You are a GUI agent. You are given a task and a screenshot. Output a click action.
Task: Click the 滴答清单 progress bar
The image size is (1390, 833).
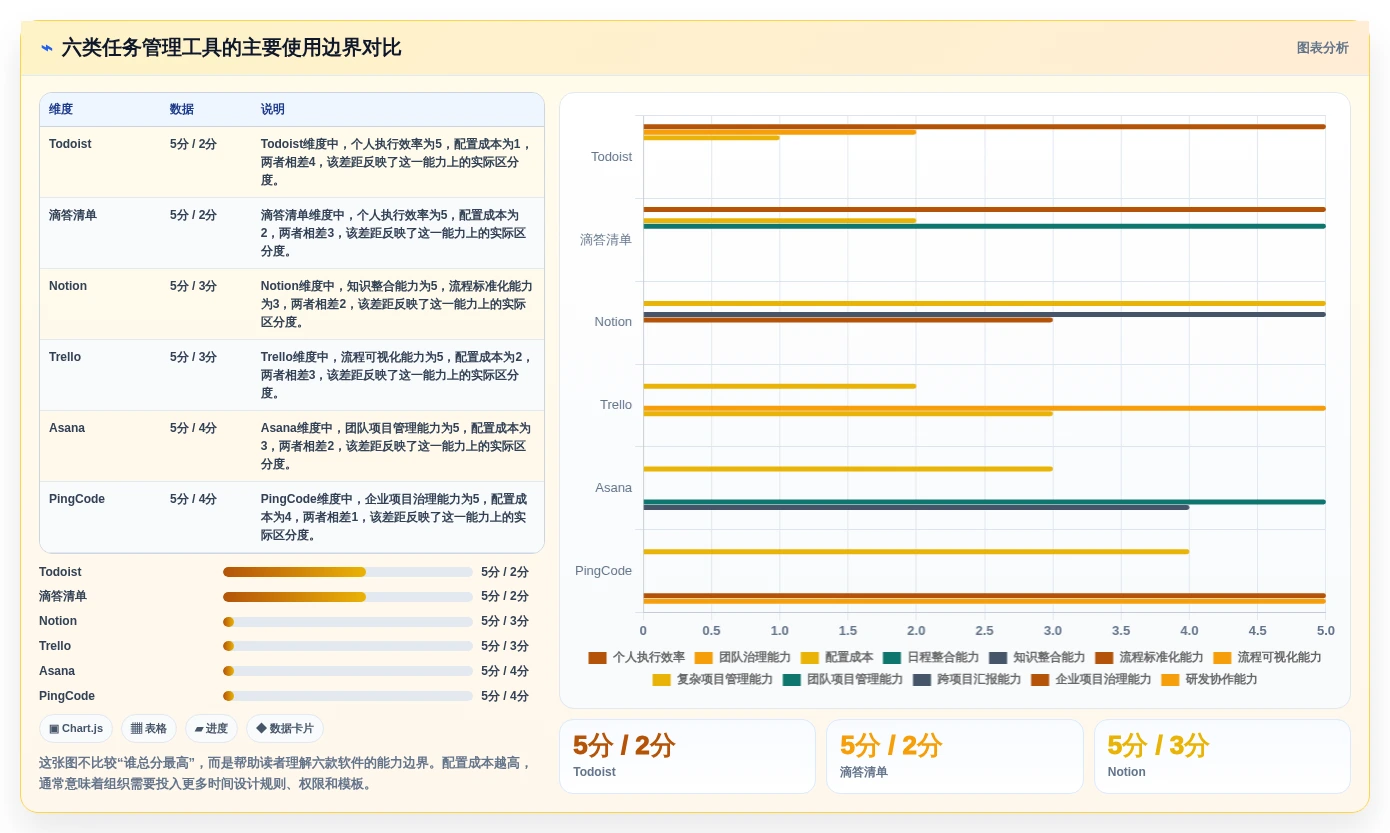(348, 597)
